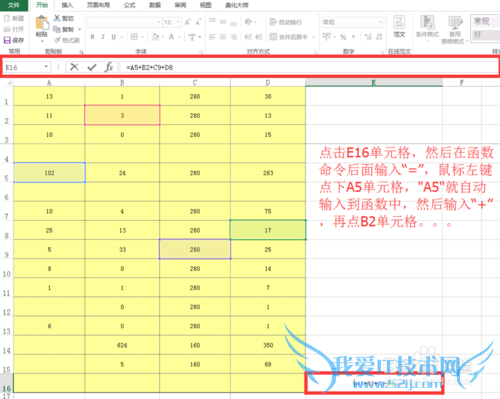Screen dimensions: 500x399
Task: Click the accounting number format icon
Action: 327,36
